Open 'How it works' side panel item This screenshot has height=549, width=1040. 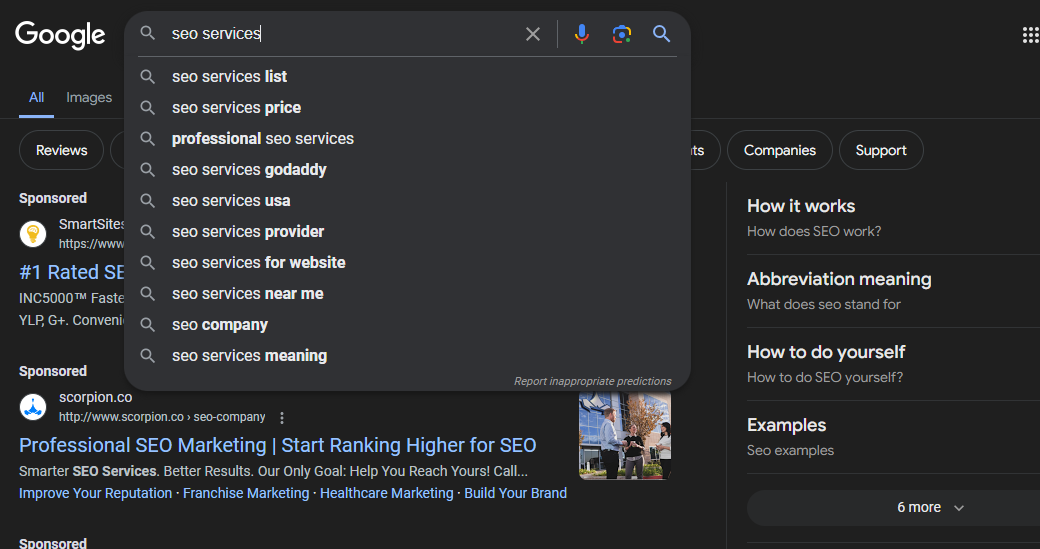(x=893, y=218)
